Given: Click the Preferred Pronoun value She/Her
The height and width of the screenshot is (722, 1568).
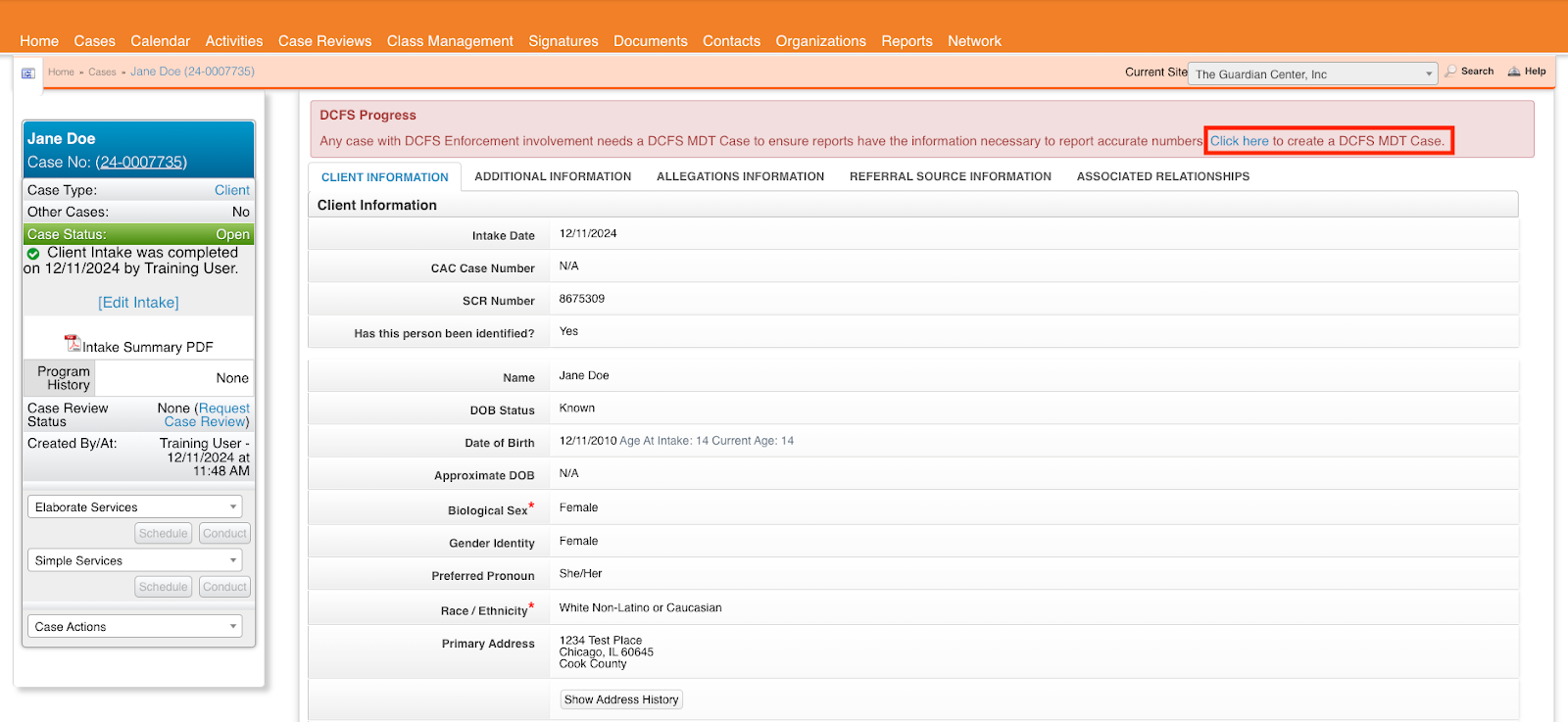Looking at the screenshot, I should click(x=580, y=573).
